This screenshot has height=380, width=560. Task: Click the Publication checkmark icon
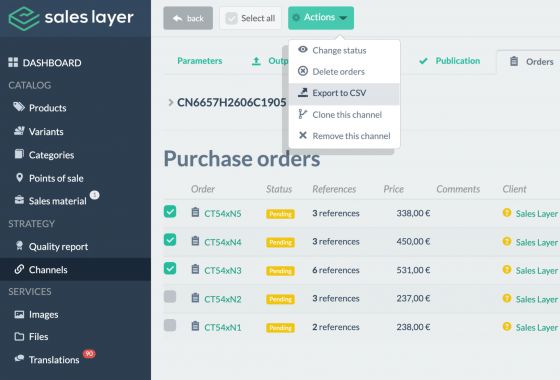tap(423, 61)
